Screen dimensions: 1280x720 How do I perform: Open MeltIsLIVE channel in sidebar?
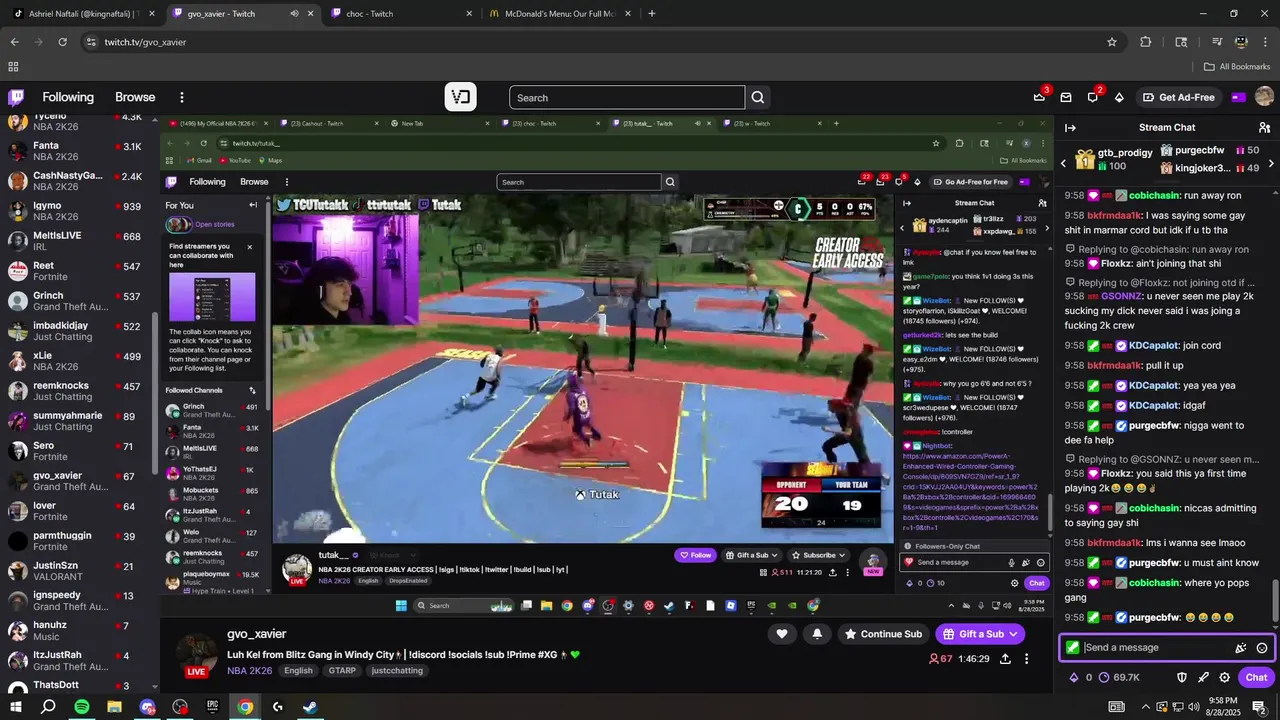coord(77,241)
